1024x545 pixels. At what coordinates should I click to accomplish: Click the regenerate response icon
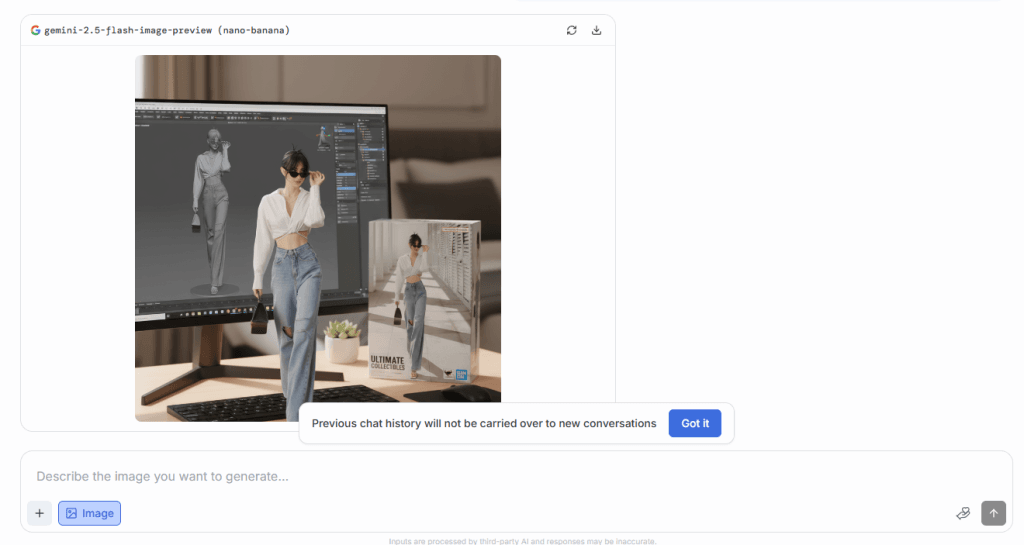[571, 30]
